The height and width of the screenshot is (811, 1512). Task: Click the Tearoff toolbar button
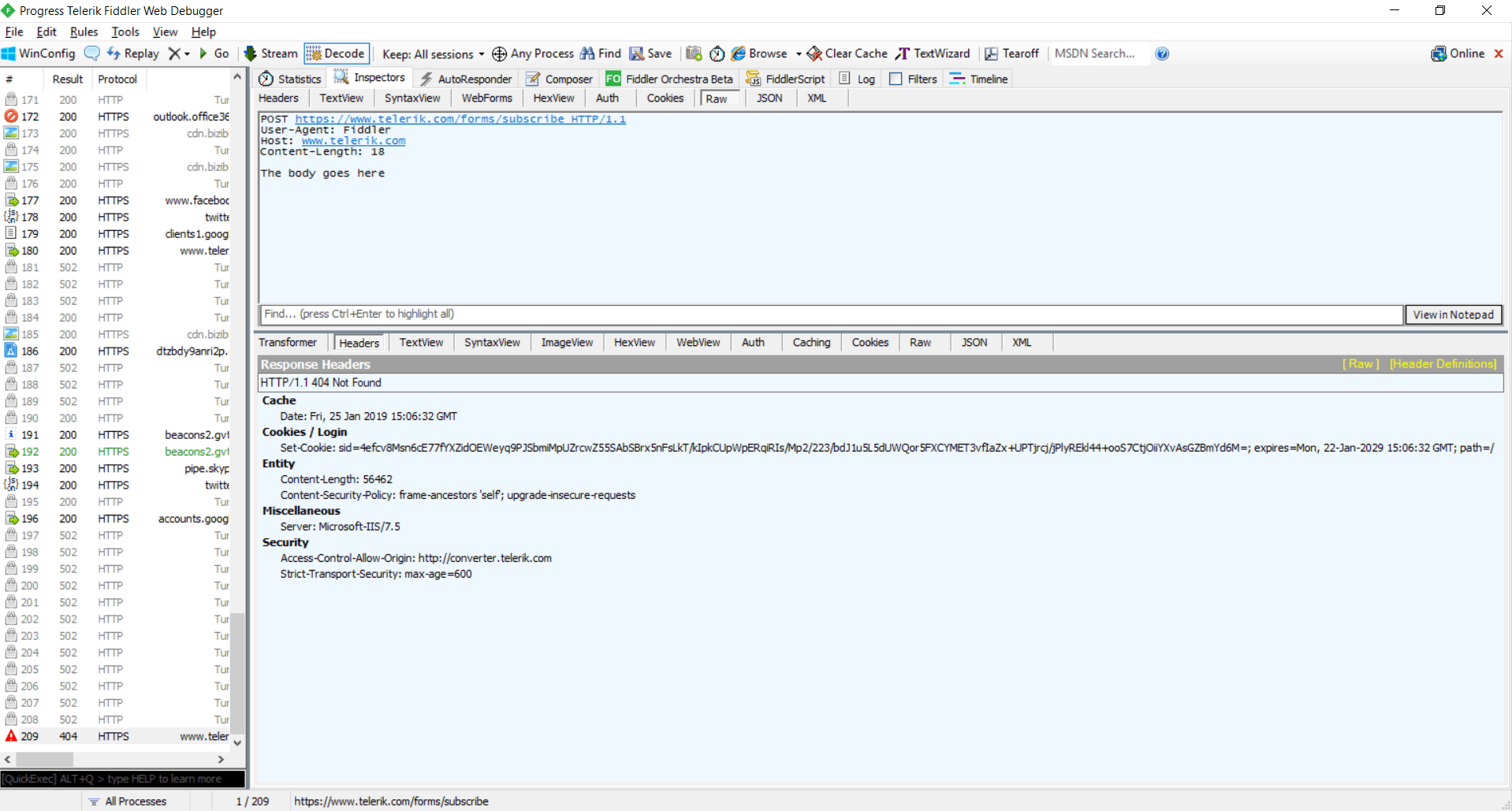click(1011, 54)
